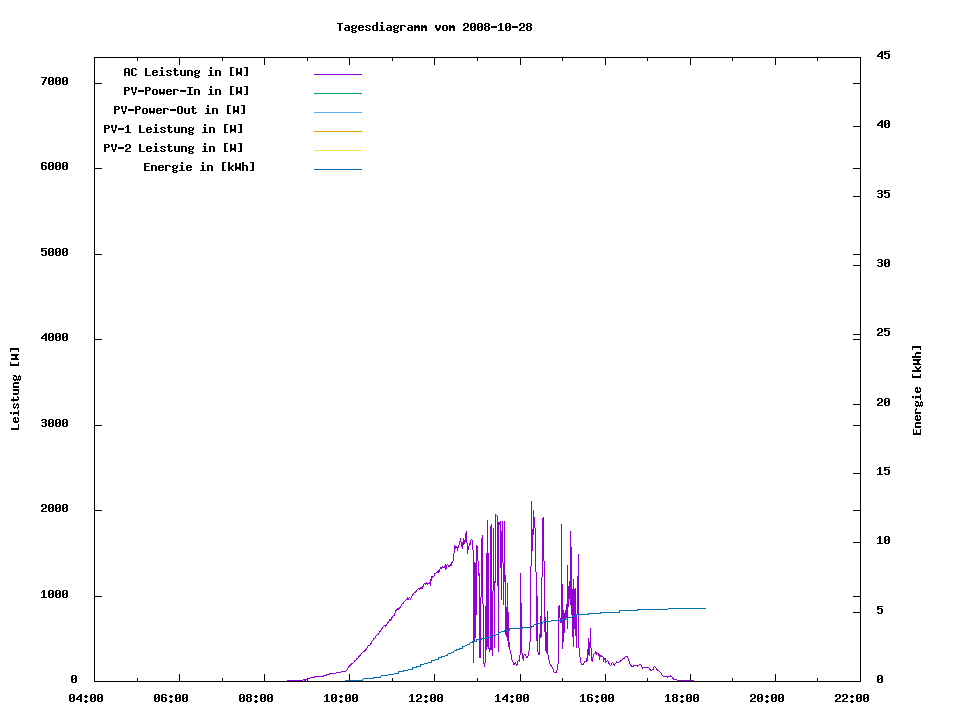Click the 25 value on the energy axis

tap(883, 332)
